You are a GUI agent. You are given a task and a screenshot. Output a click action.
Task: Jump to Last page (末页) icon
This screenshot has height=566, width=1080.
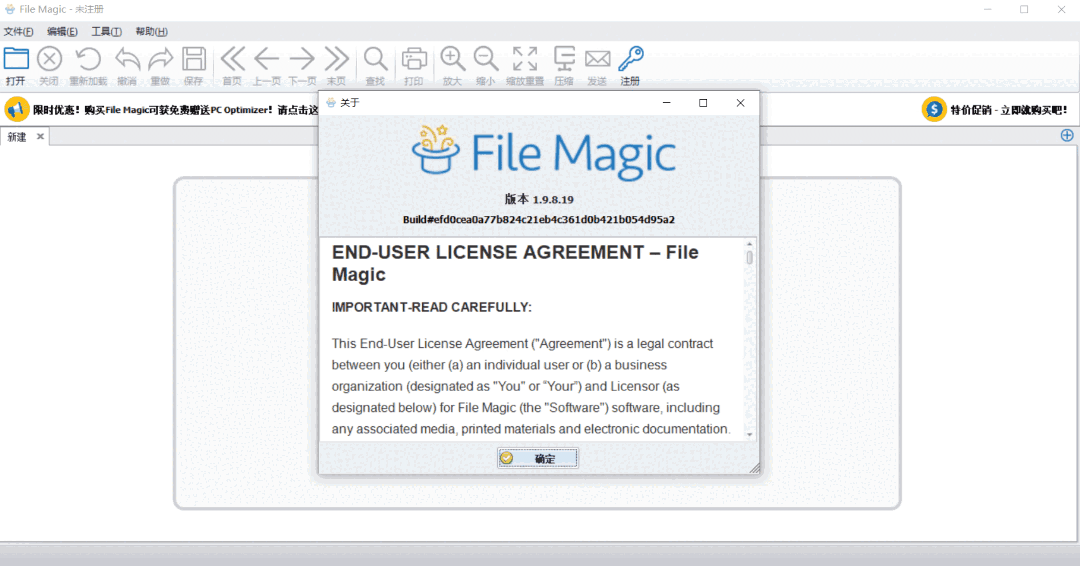coord(336,59)
